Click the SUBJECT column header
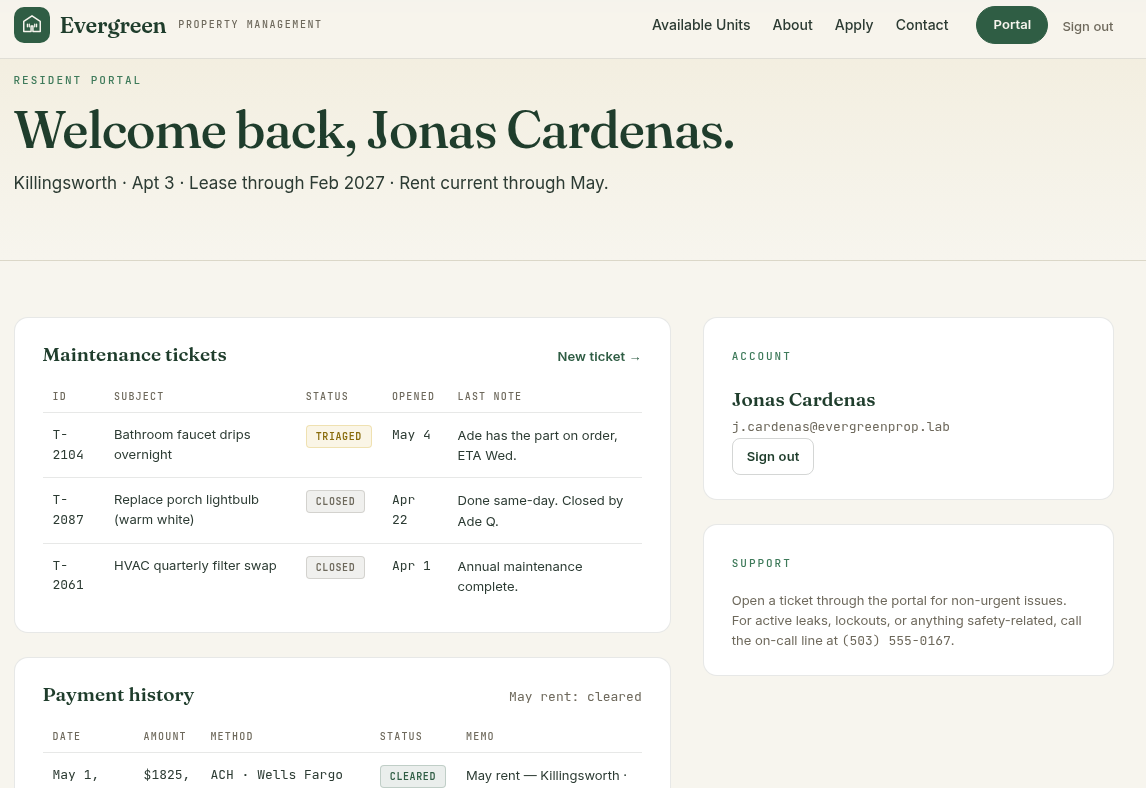 point(139,396)
